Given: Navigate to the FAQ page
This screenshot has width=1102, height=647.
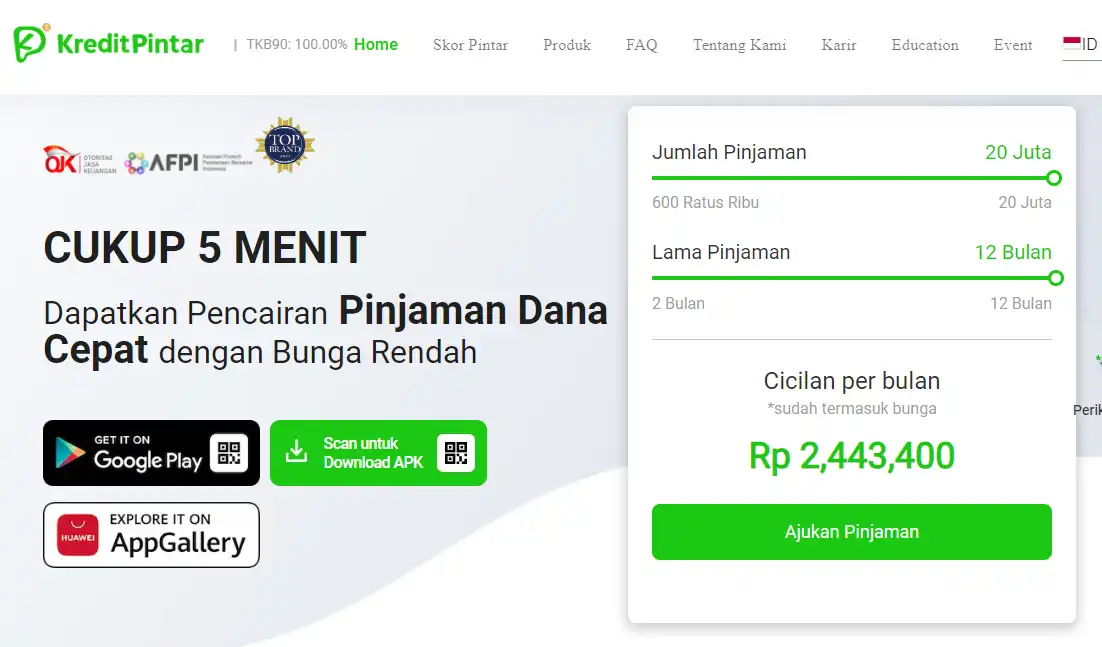Looking at the screenshot, I should [x=642, y=45].
